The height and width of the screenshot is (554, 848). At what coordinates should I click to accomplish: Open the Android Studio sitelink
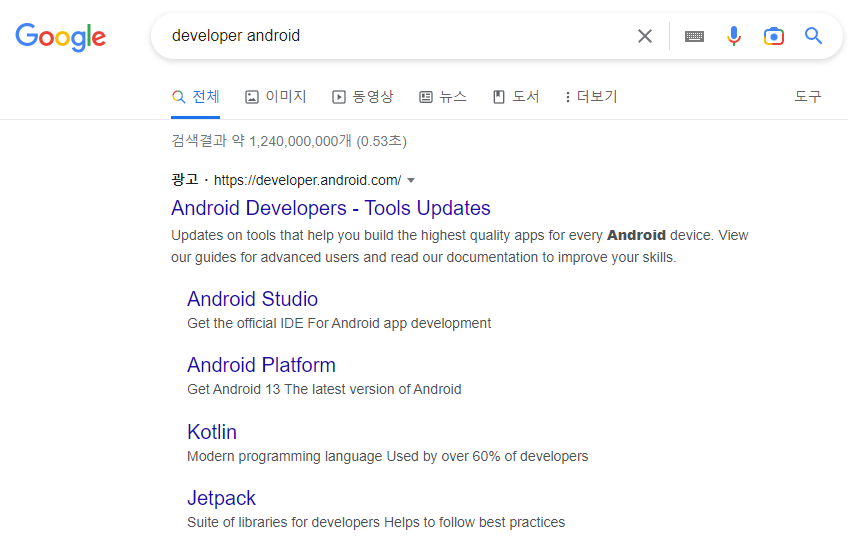pos(253,299)
